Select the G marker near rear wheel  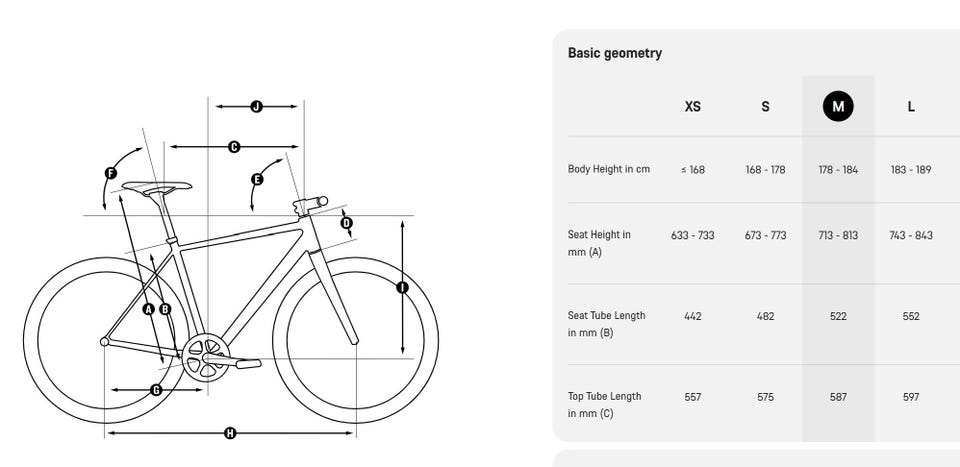(x=156, y=390)
